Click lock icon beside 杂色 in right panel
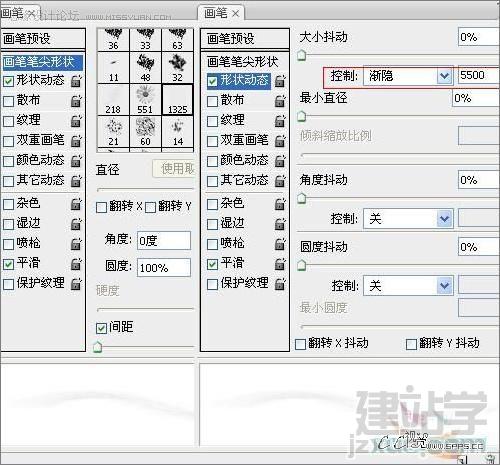500x465 pixels. tap(280, 204)
